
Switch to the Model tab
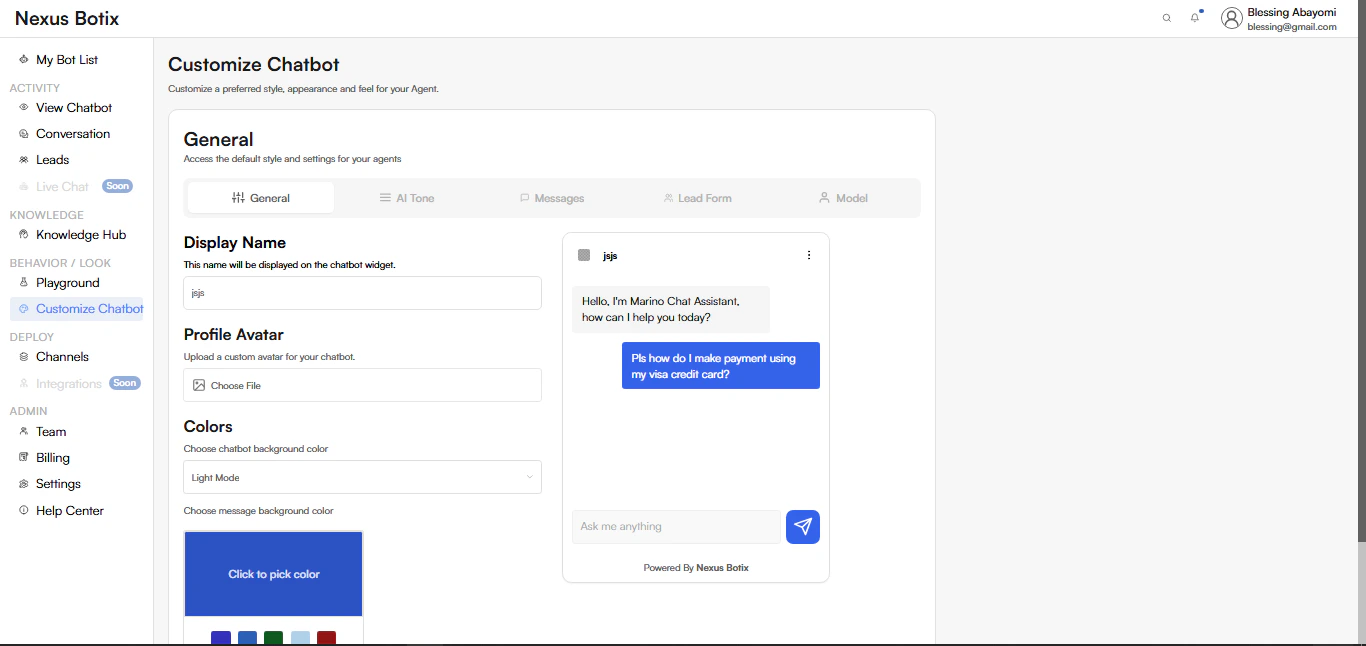tap(843, 198)
